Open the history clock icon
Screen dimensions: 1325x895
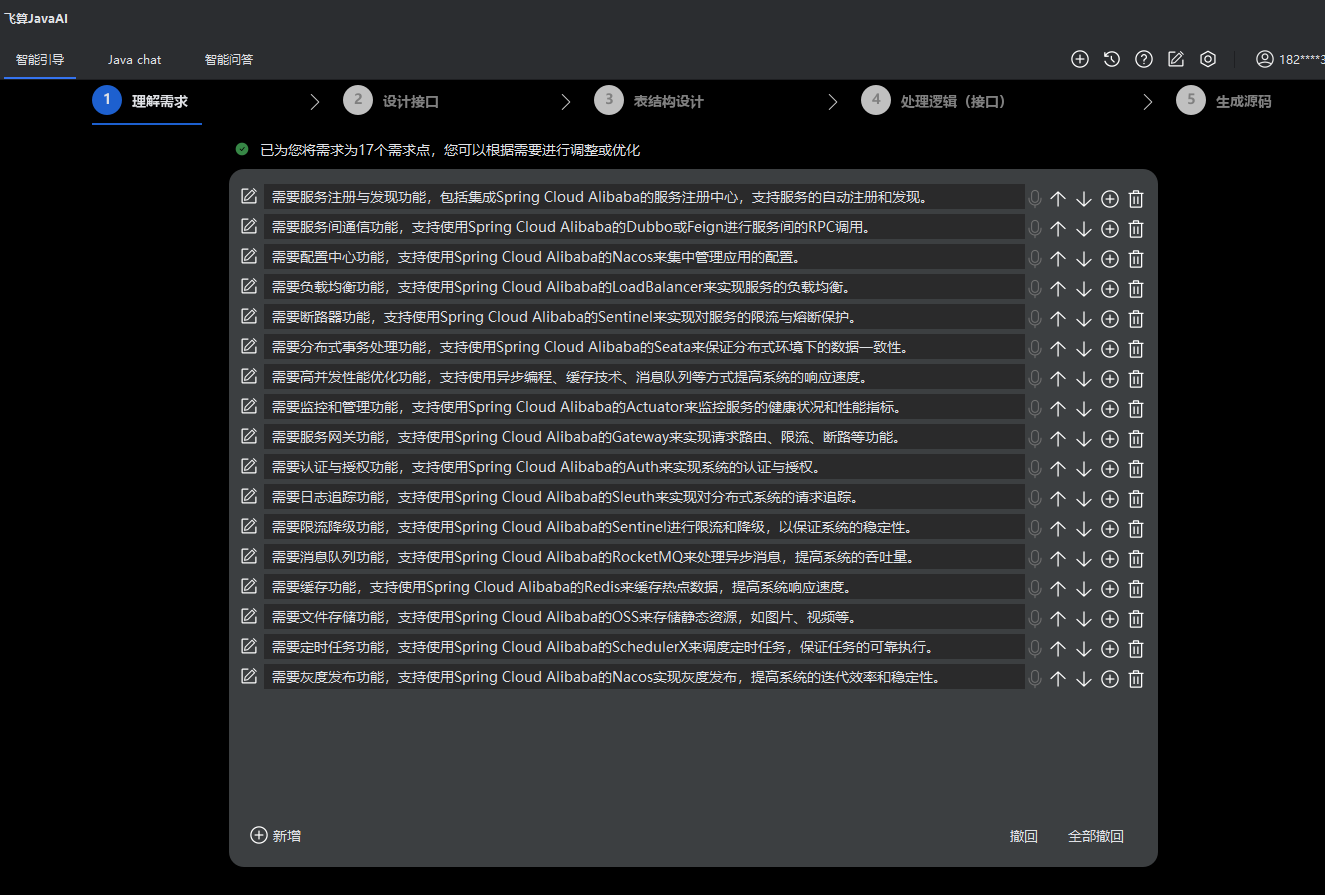[x=1112, y=59]
